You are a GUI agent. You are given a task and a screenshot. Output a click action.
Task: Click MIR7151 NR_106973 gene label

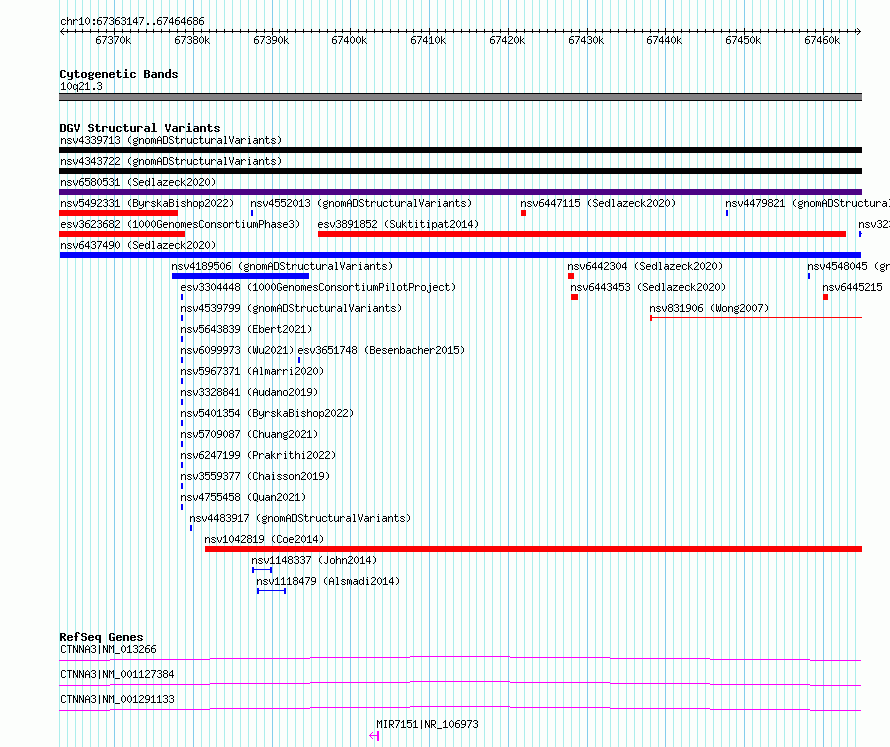tap(427, 724)
